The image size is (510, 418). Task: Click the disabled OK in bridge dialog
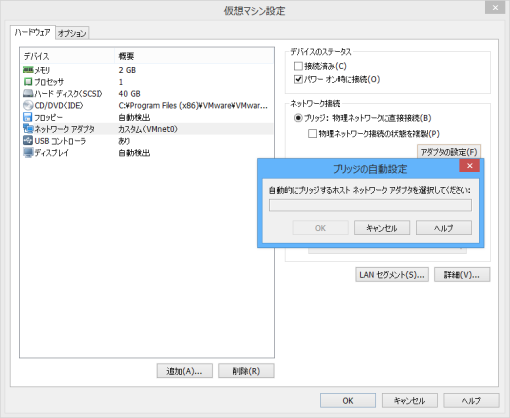pos(320,228)
